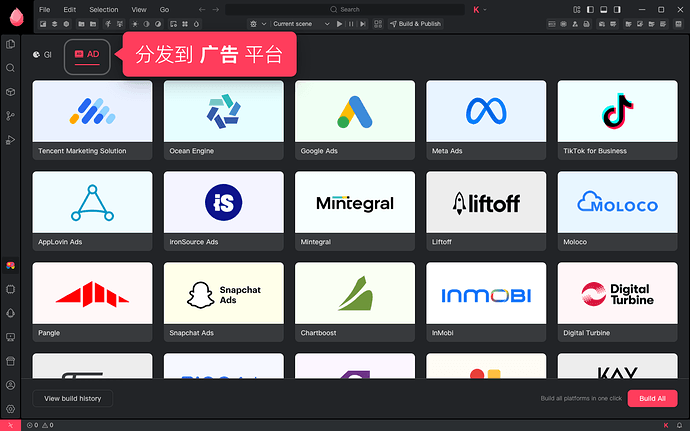Click View build history button
Viewport: 690px width, 431px height.
click(x=73, y=398)
